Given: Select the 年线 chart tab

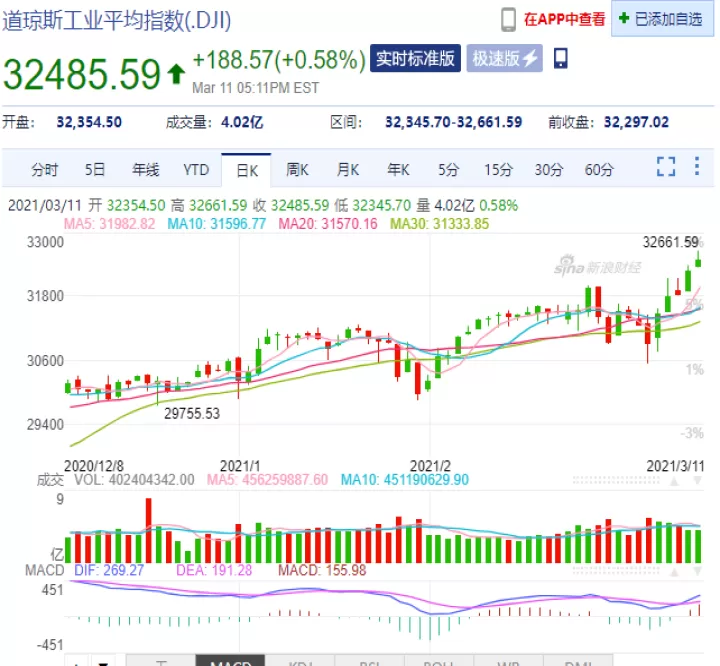Looking at the screenshot, I should coord(146,170).
